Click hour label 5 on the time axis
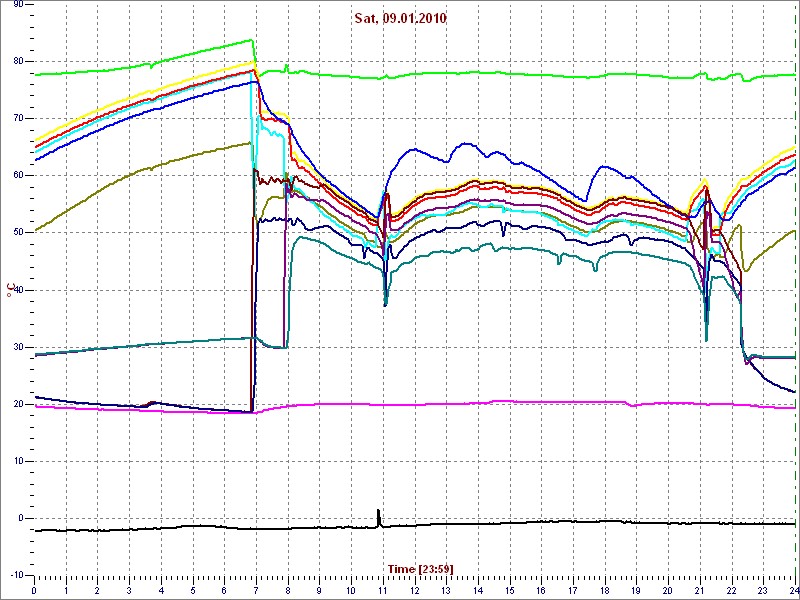Viewport: 800px width, 600px height. 193,591
